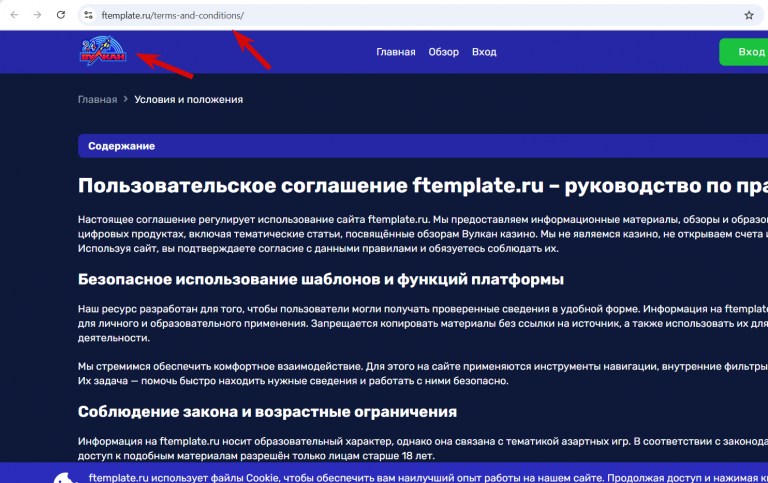Click the Безопасное использование шаблонов heading
768x483 pixels.
(x=321, y=279)
